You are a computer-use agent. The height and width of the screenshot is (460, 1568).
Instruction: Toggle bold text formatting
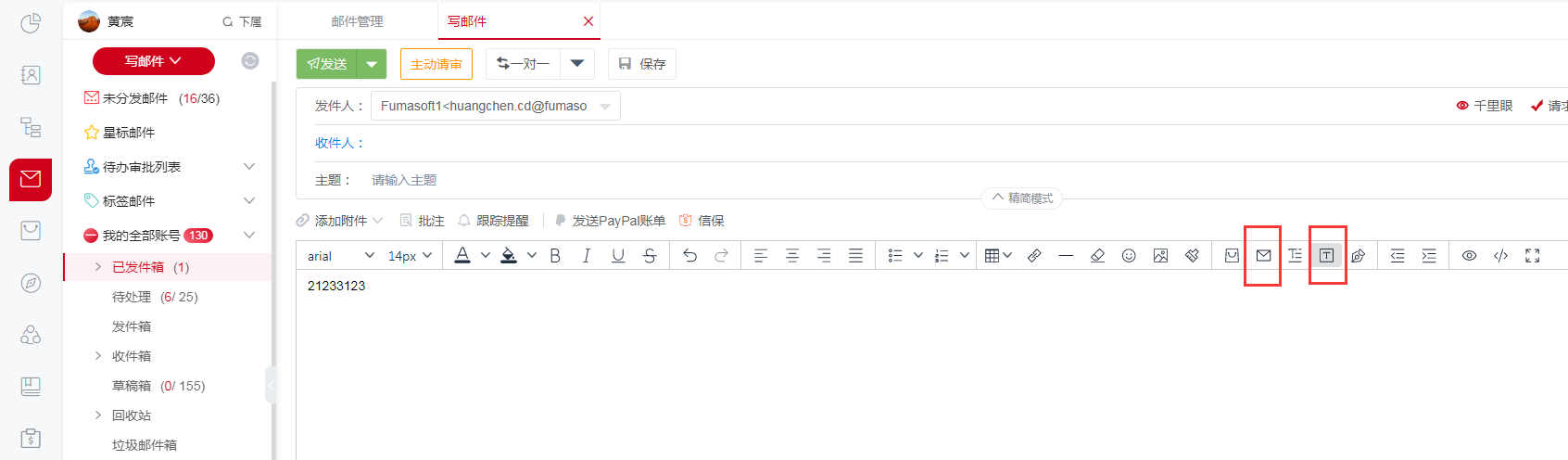point(555,256)
